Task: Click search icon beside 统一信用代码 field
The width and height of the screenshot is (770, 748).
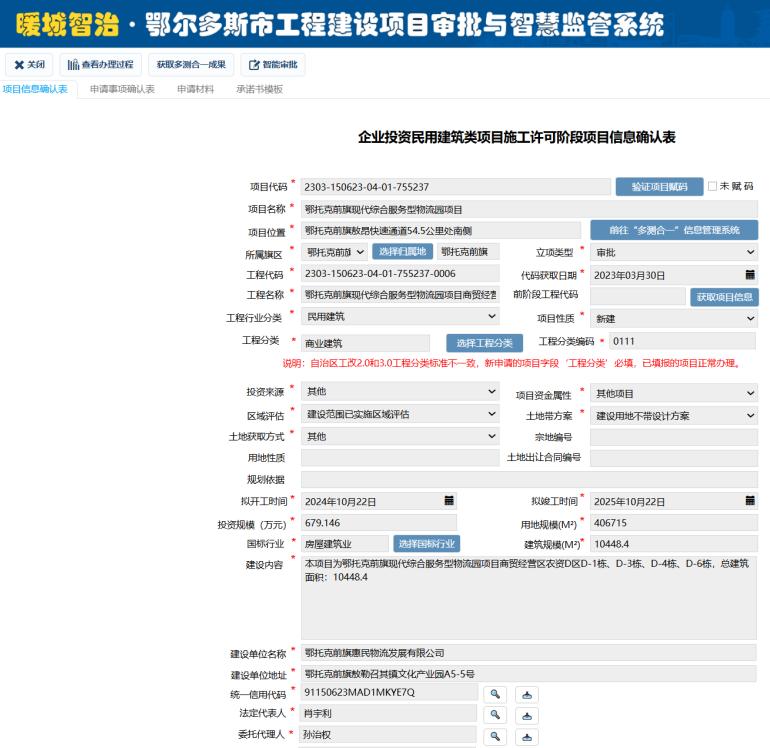Action: tap(496, 693)
